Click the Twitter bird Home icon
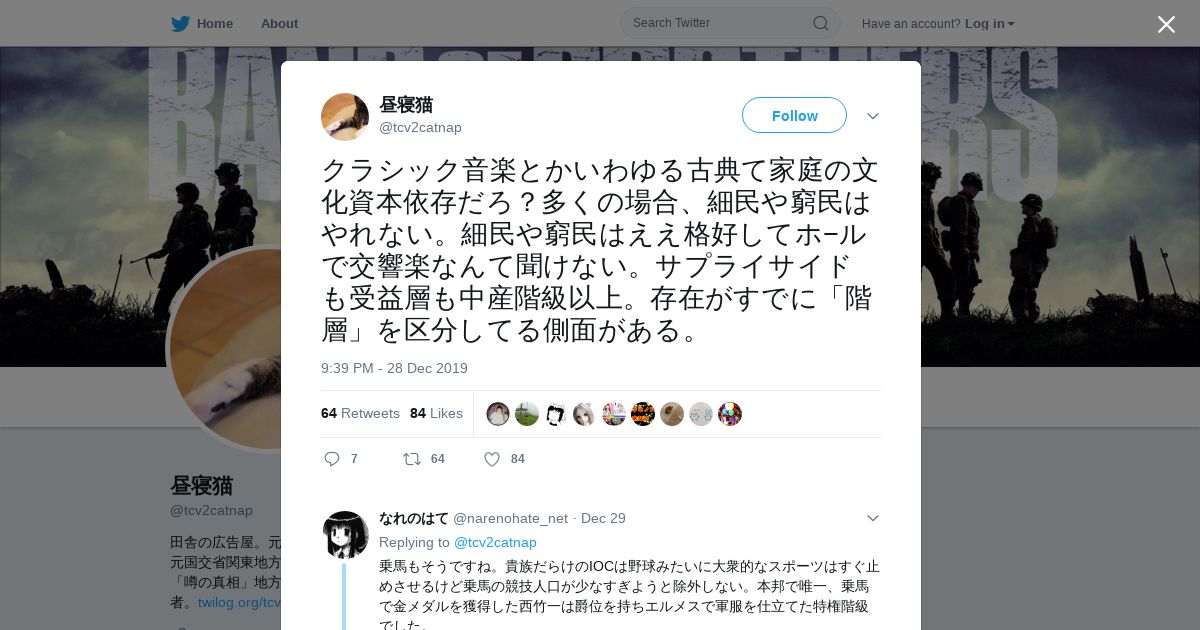 coord(180,23)
